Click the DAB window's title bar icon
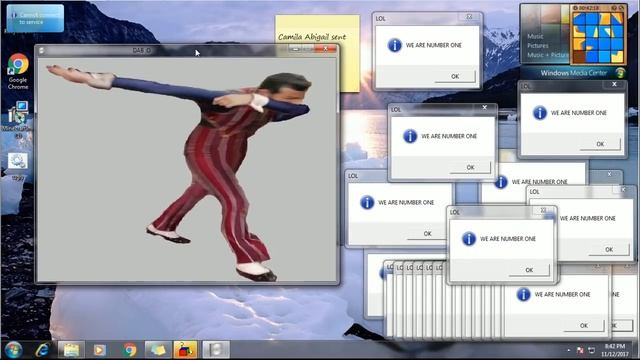This screenshot has width=640, height=360. 41,50
